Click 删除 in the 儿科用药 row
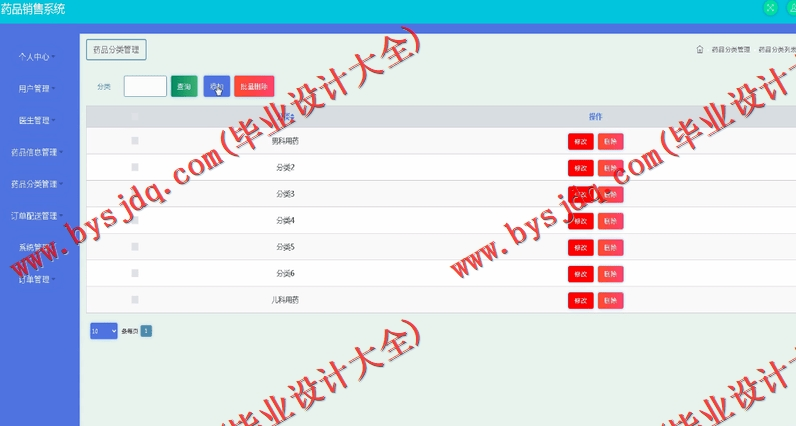The image size is (796, 426). tap(610, 301)
